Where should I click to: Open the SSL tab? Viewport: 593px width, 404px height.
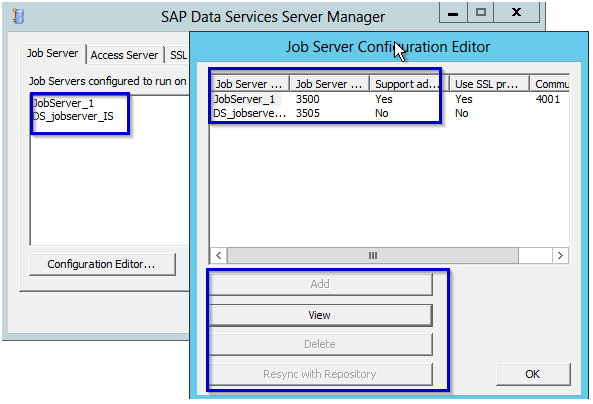(178, 55)
